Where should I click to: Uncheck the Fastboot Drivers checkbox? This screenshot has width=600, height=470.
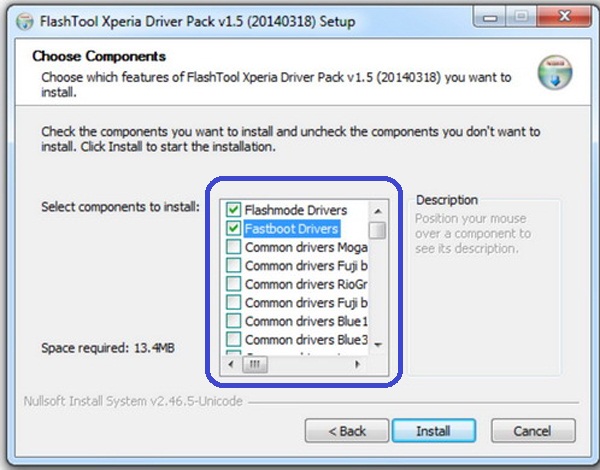tap(233, 228)
